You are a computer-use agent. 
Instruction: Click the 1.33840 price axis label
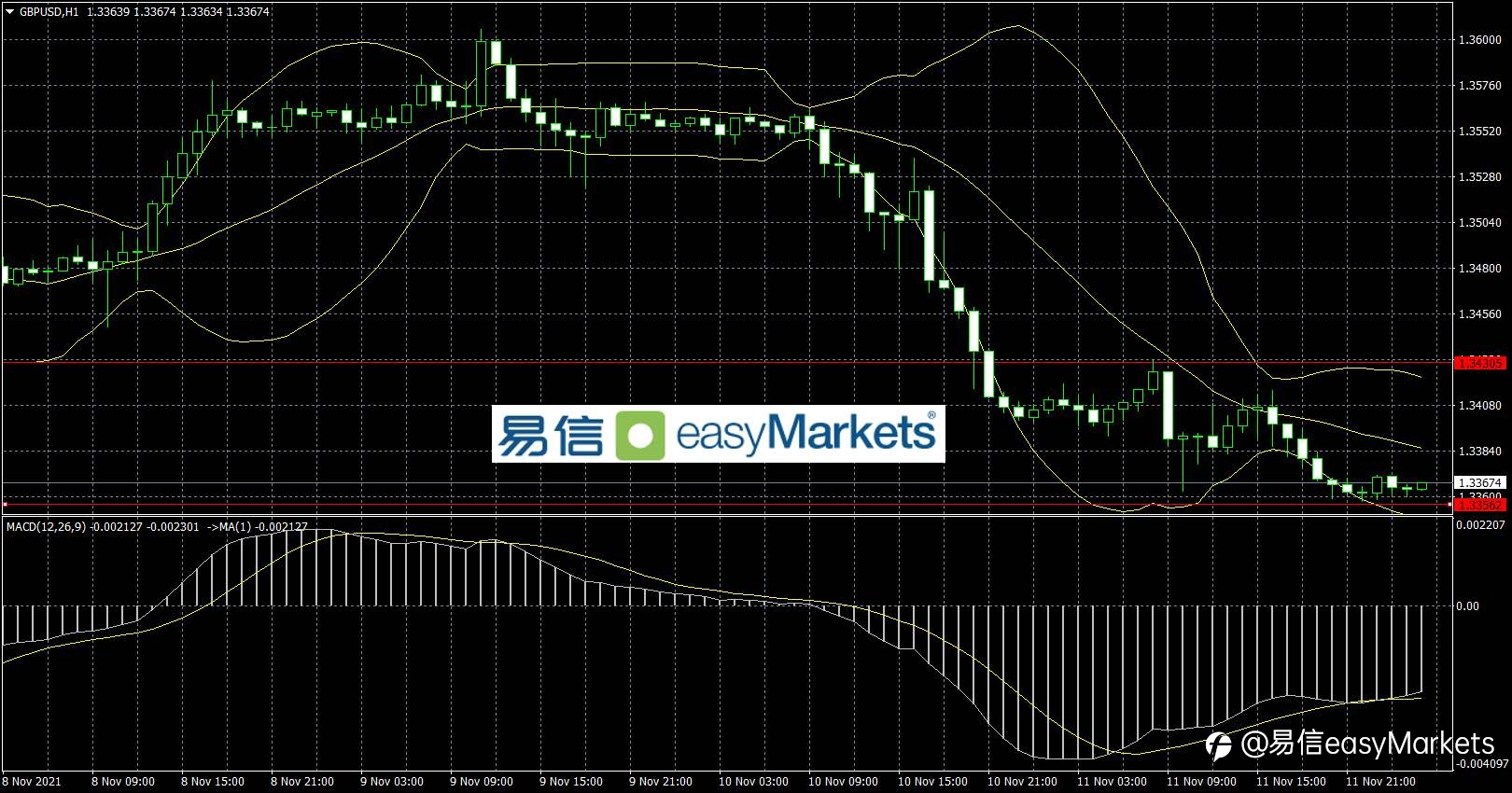[1479, 452]
